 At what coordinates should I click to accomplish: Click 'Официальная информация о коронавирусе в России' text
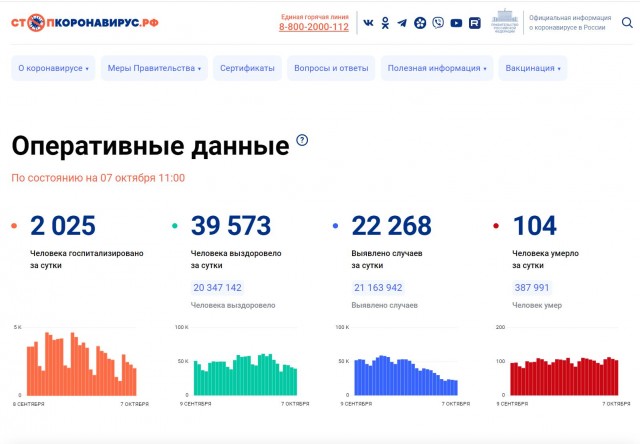click(570, 22)
